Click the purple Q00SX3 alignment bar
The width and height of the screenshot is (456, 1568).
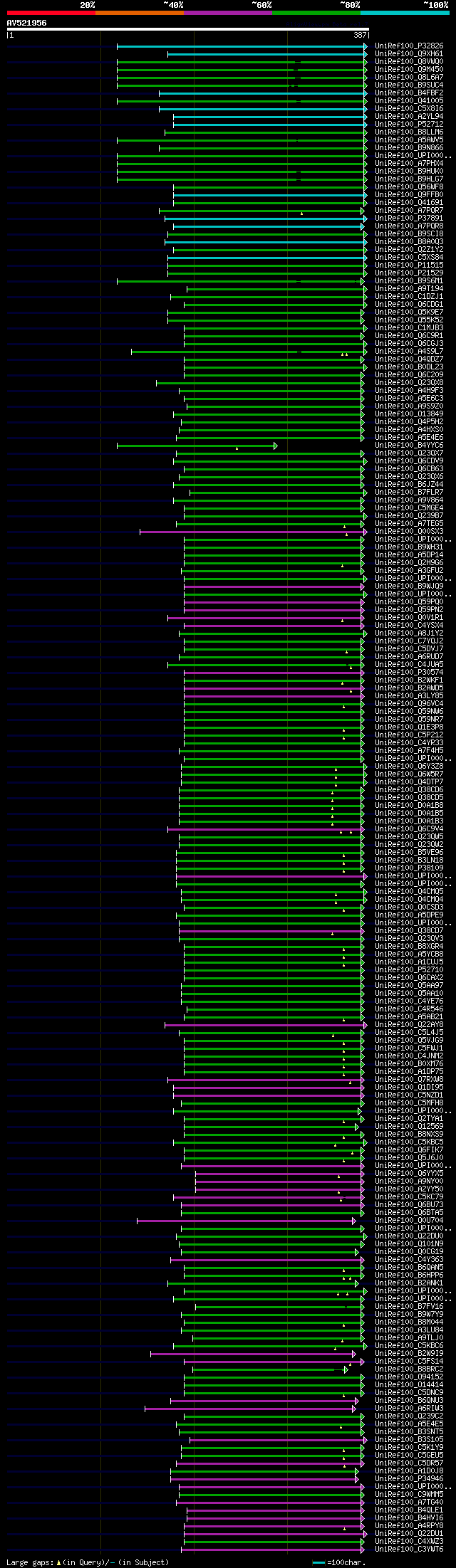(x=254, y=532)
